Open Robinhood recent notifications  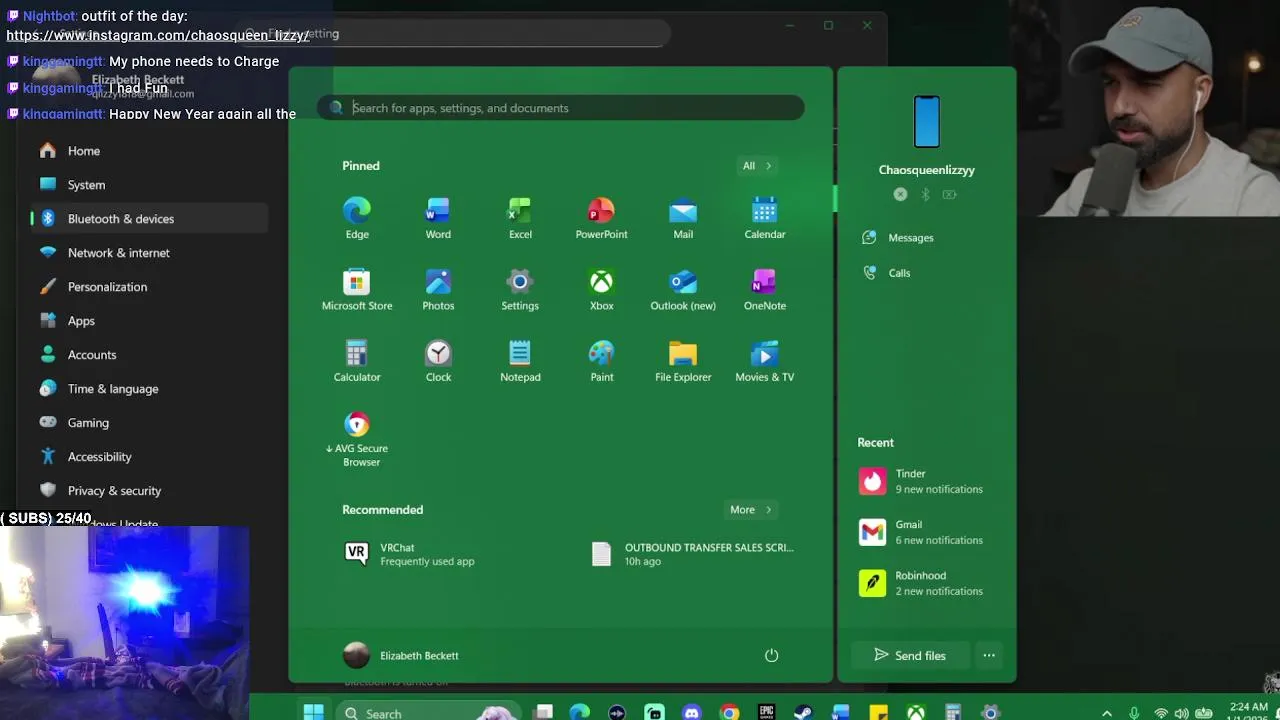[x=921, y=583]
